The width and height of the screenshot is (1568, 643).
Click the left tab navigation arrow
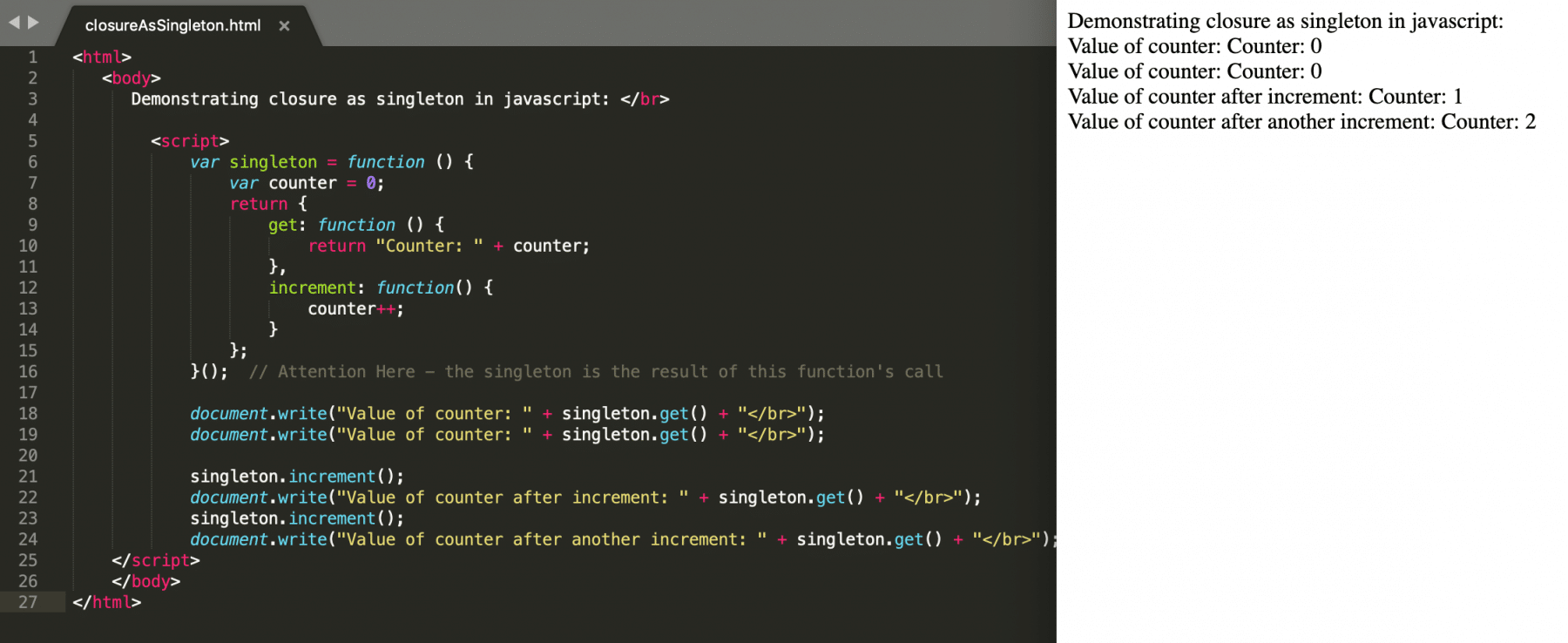click(x=14, y=23)
